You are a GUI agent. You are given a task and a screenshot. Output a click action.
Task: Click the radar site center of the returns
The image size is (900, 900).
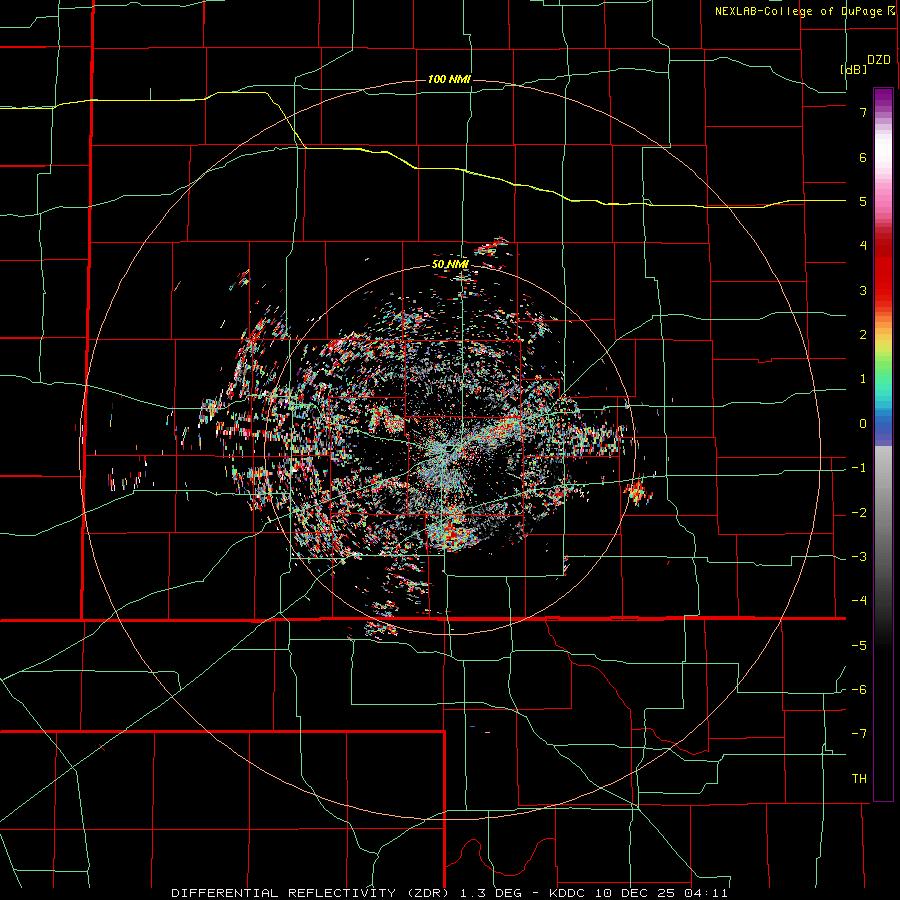(451, 448)
